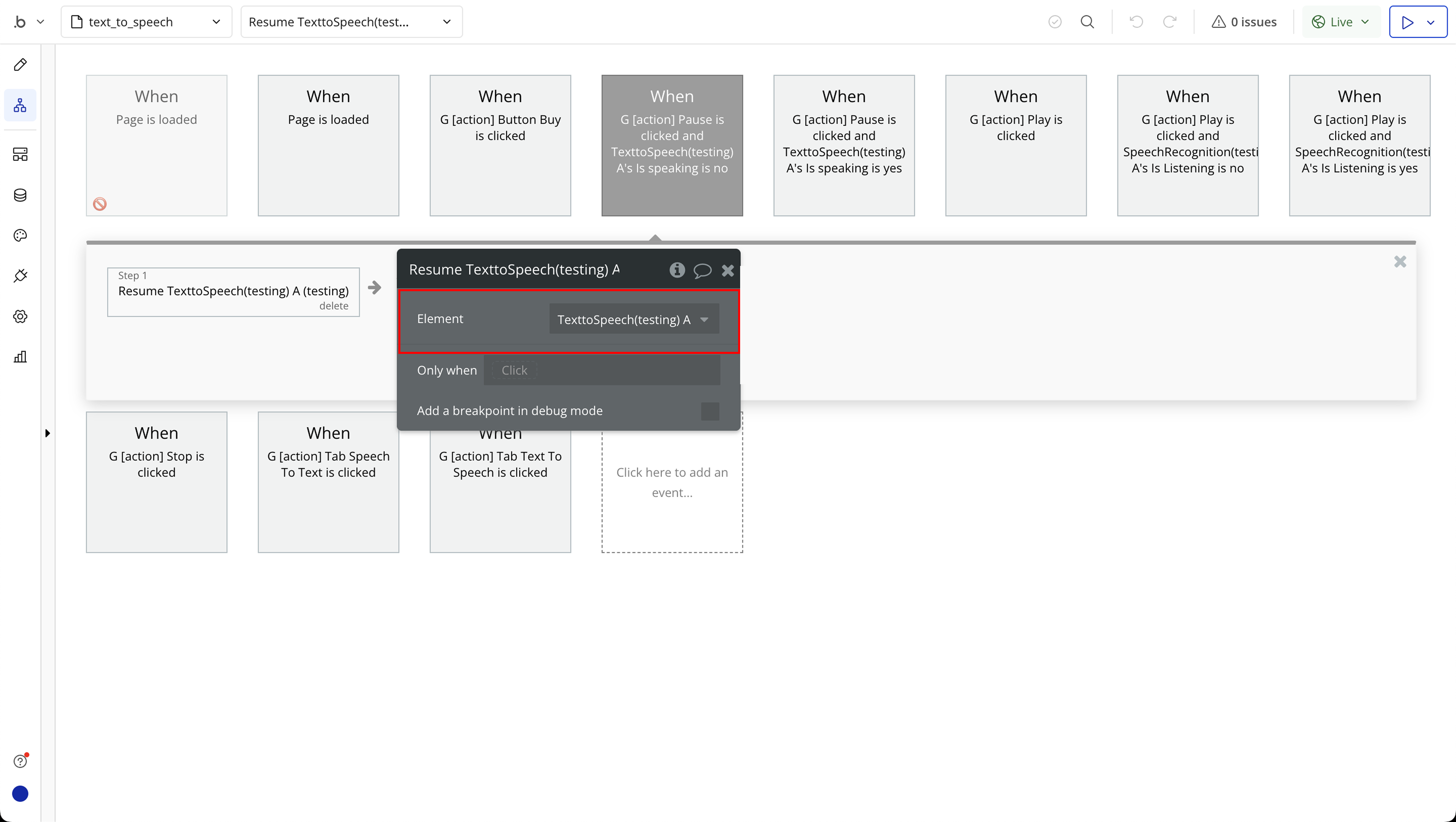Click here to add an event
This screenshot has width=1456, height=822.
[671, 482]
